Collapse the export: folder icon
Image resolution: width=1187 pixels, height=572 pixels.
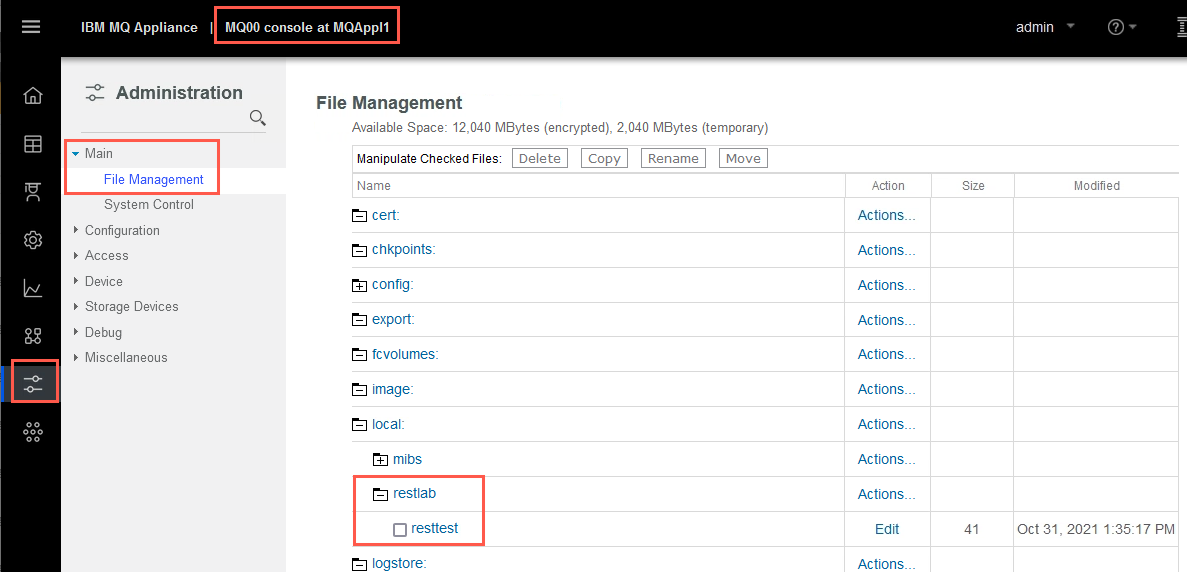click(x=360, y=320)
